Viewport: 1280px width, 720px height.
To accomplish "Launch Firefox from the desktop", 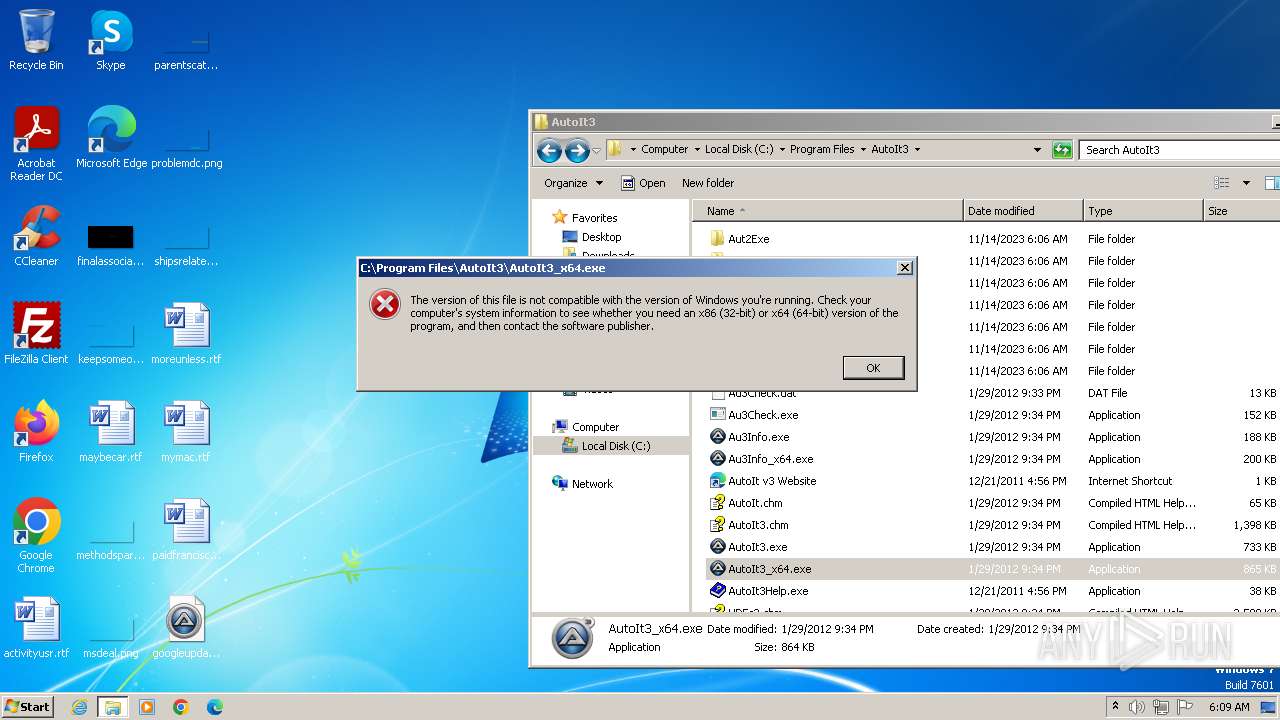I will pyautogui.click(x=36, y=432).
